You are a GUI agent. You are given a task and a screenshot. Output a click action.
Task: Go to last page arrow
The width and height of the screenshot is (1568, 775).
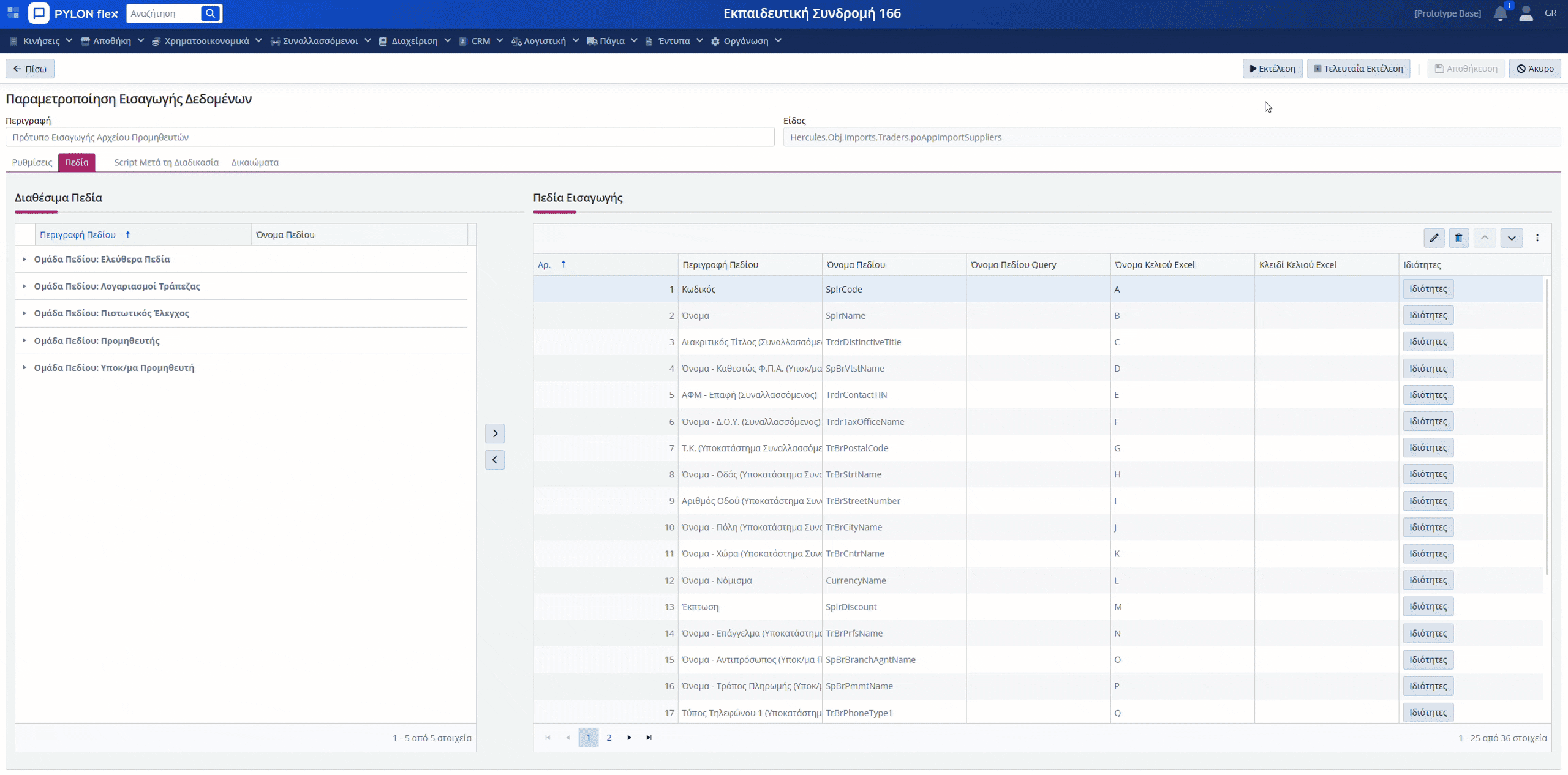(x=649, y=738)
